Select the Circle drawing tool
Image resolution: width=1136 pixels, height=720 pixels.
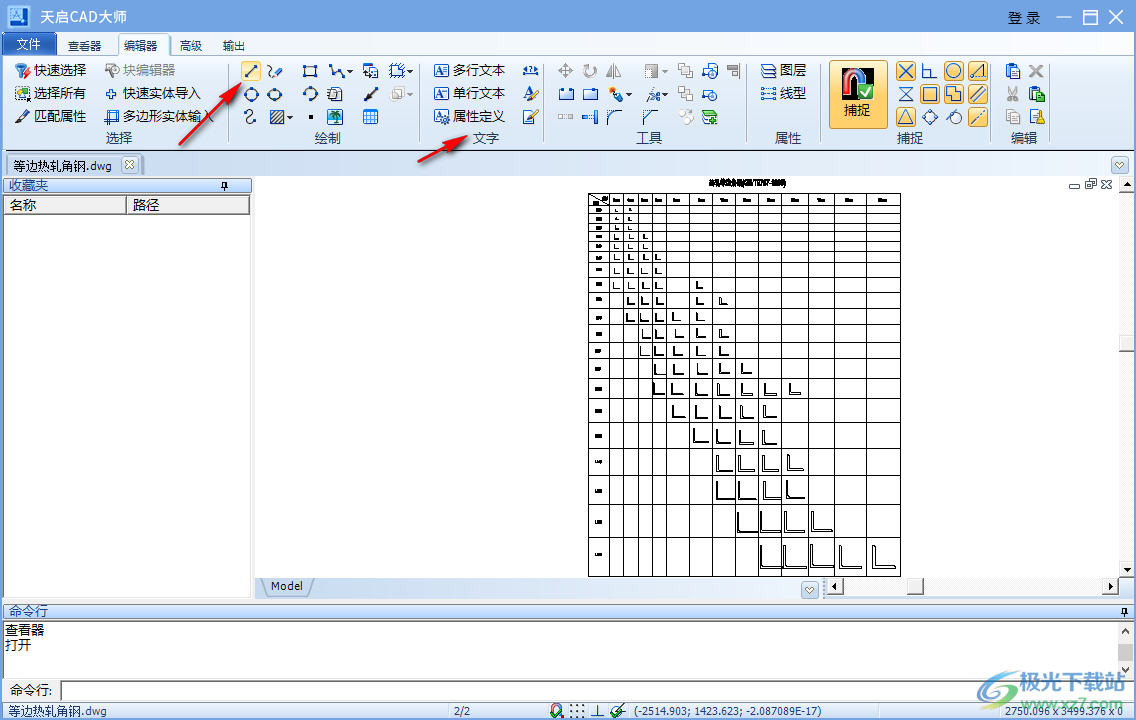tap(251, 94)
